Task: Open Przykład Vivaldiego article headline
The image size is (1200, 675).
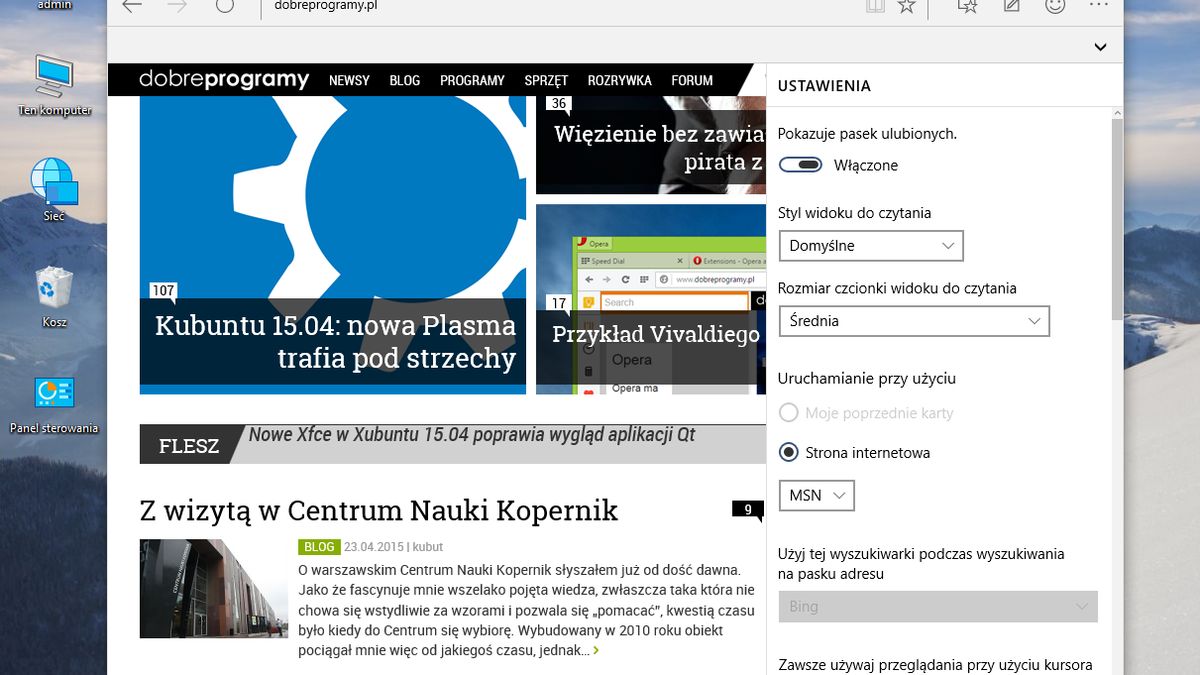Action: point(656,334)
